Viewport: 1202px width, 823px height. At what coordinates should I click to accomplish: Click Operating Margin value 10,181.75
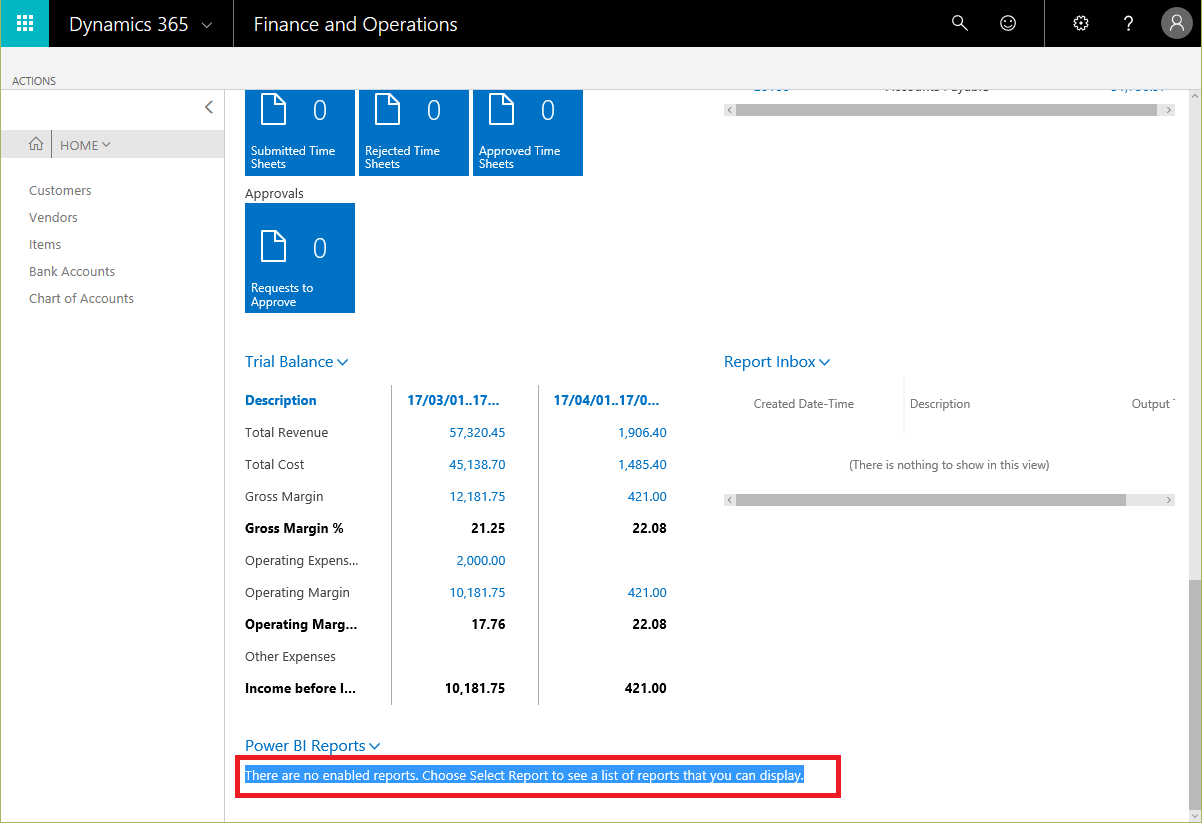click(477, 593)
